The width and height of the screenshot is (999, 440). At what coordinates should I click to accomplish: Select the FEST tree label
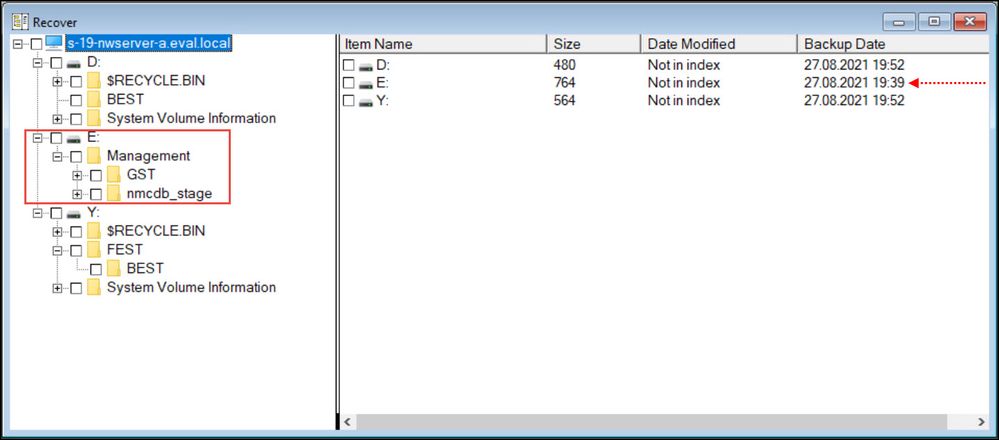click(x=125, y=250)
